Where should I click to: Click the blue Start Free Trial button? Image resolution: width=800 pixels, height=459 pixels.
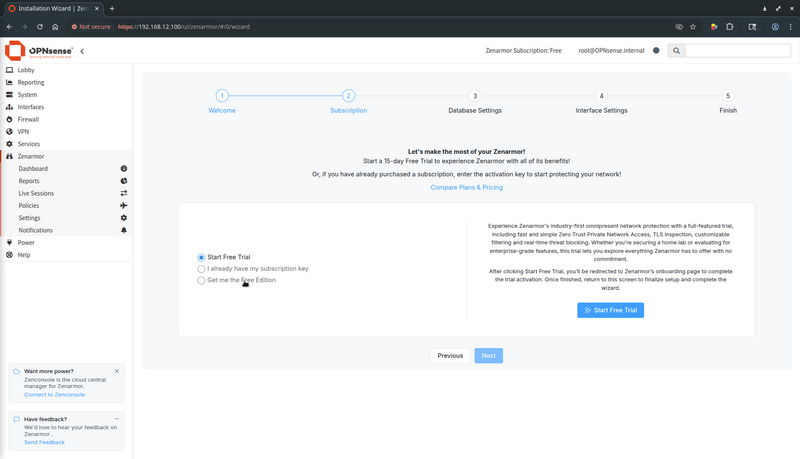[x=610, y=310]
